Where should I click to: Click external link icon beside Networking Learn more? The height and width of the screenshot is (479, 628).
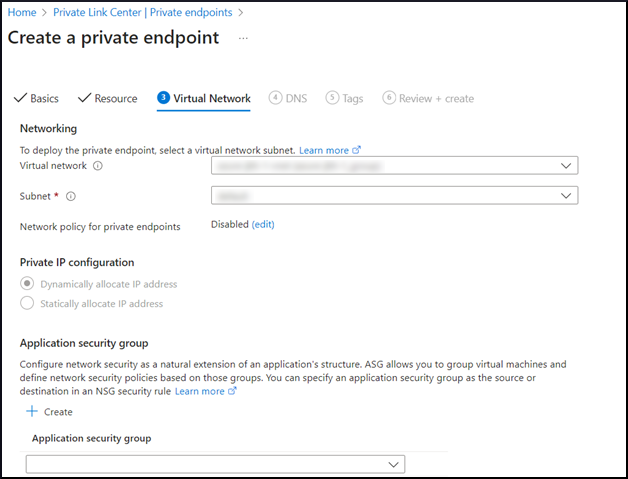tap(357, 150)
